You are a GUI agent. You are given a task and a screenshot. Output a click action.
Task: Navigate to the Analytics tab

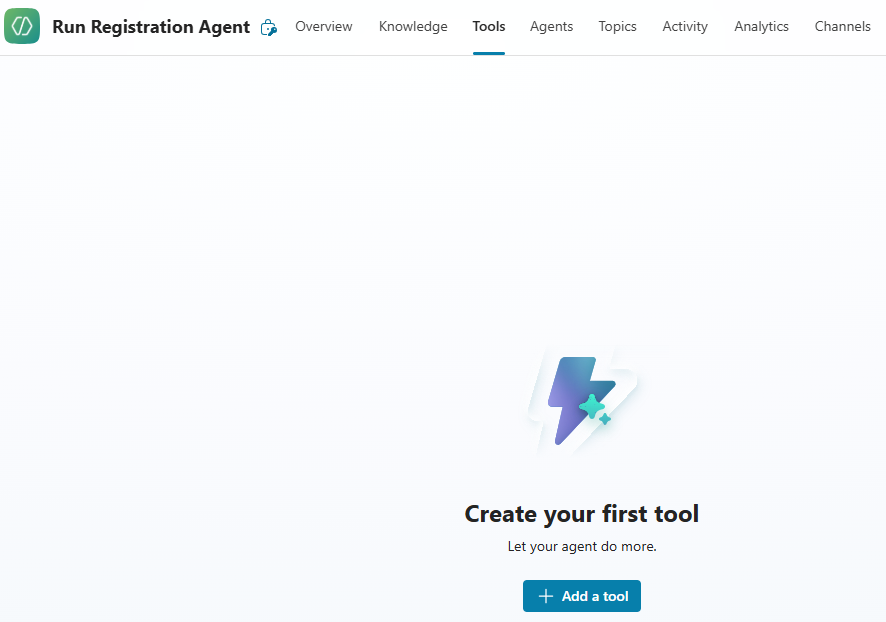(761, 27)
